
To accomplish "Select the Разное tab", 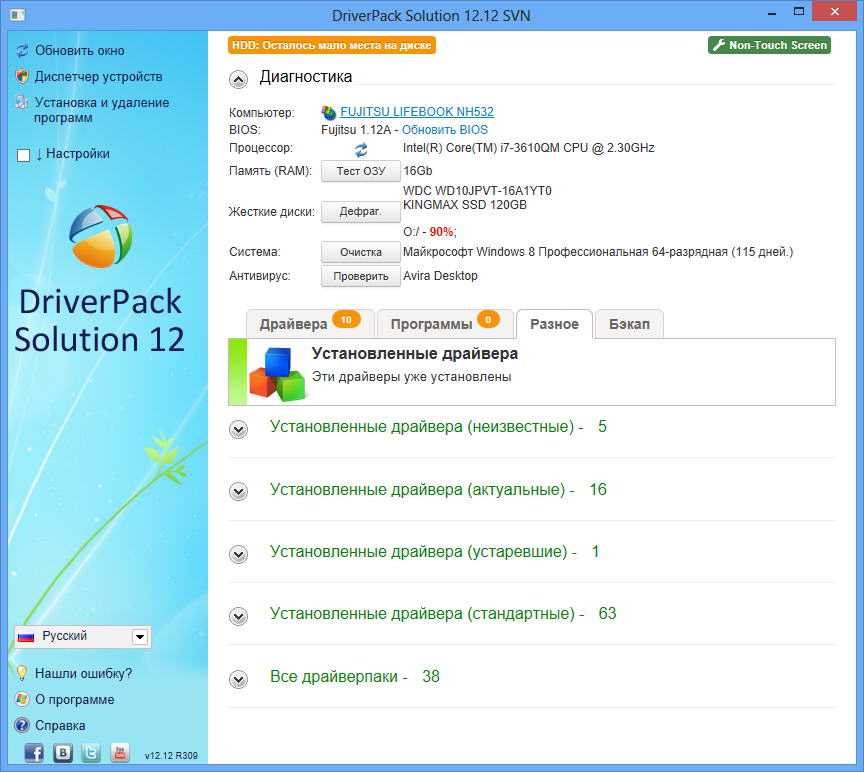I will pos(554,324).
